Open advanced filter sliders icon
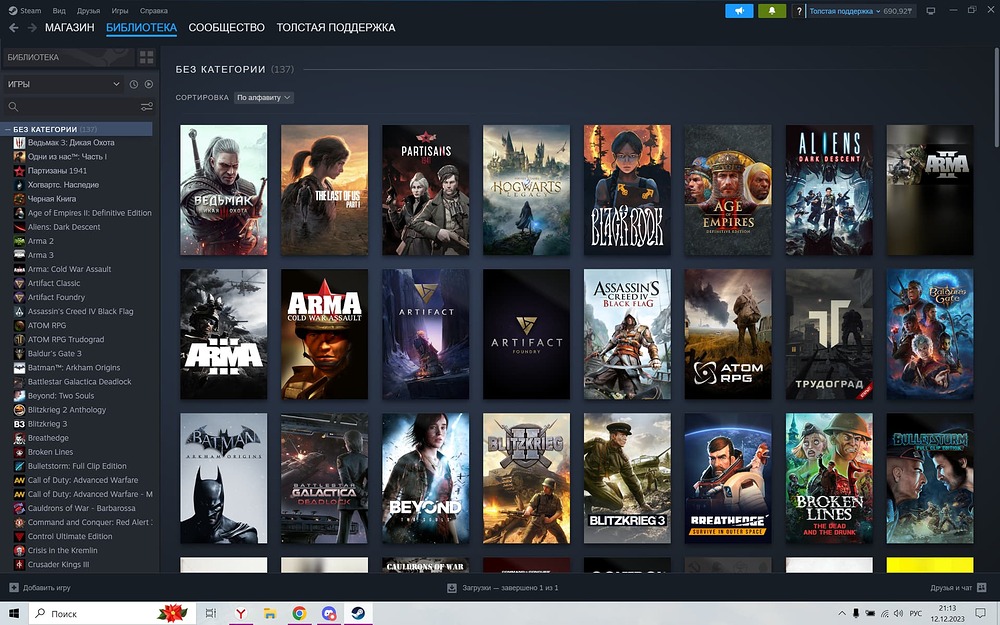 click(147, 107)
